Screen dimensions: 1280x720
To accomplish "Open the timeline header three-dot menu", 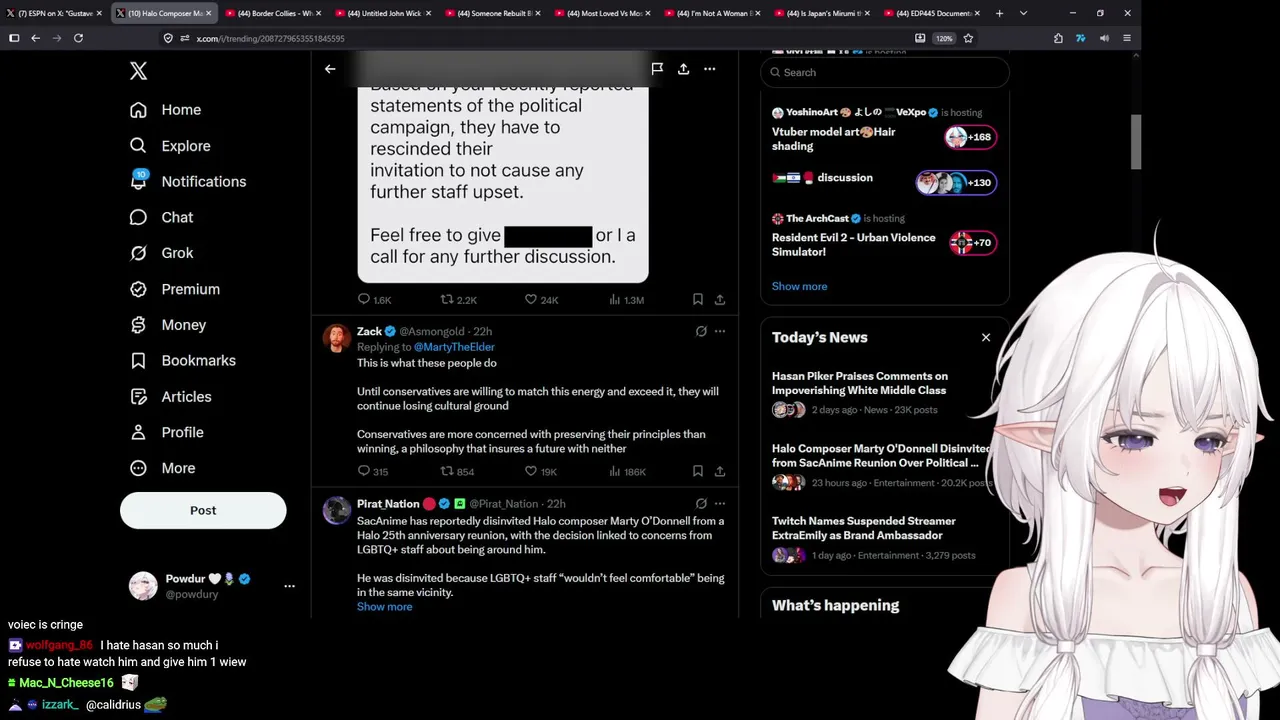I will point(709,69).
